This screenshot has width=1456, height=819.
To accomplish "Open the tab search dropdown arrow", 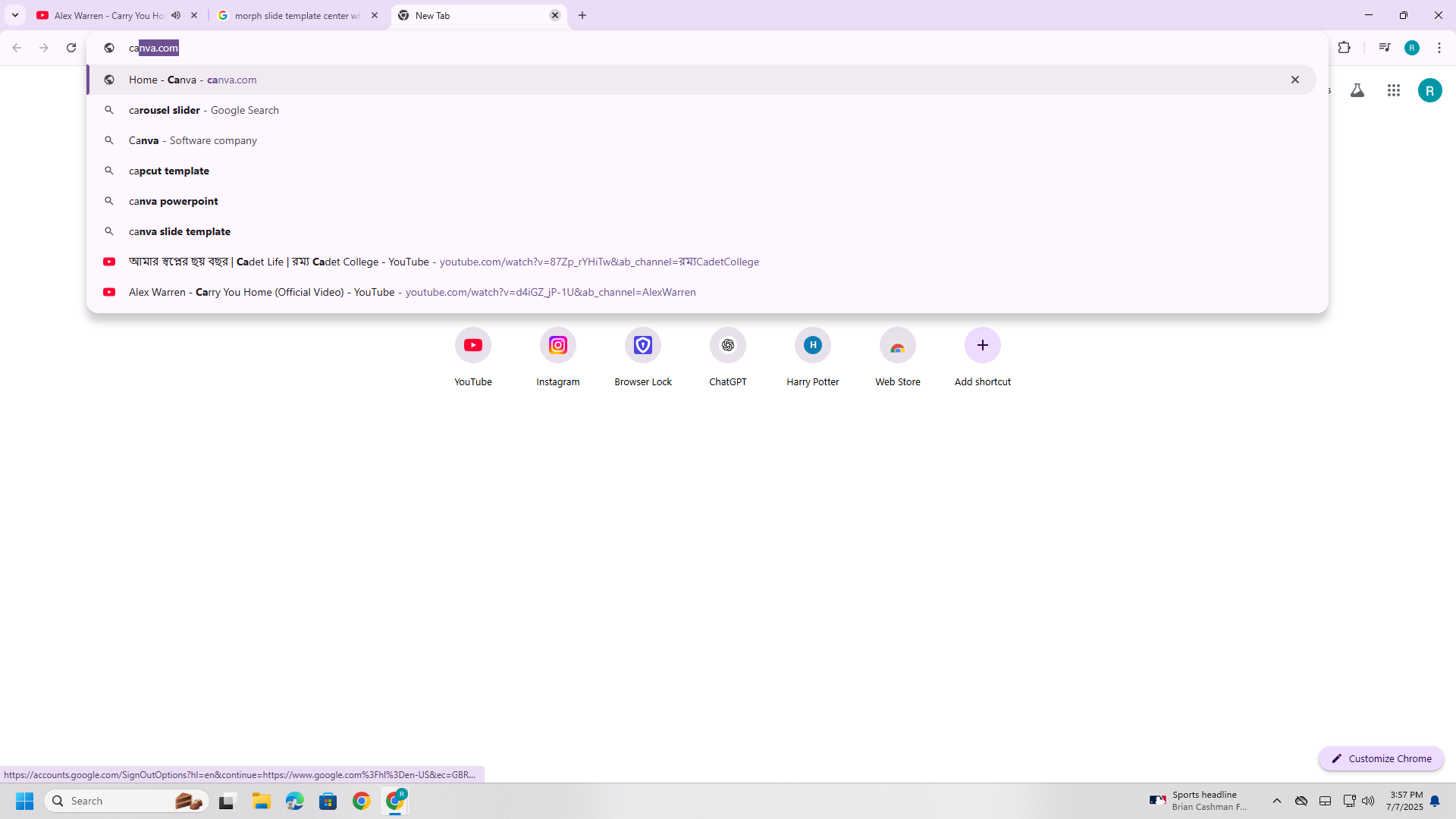I will (x=15, y=15).
